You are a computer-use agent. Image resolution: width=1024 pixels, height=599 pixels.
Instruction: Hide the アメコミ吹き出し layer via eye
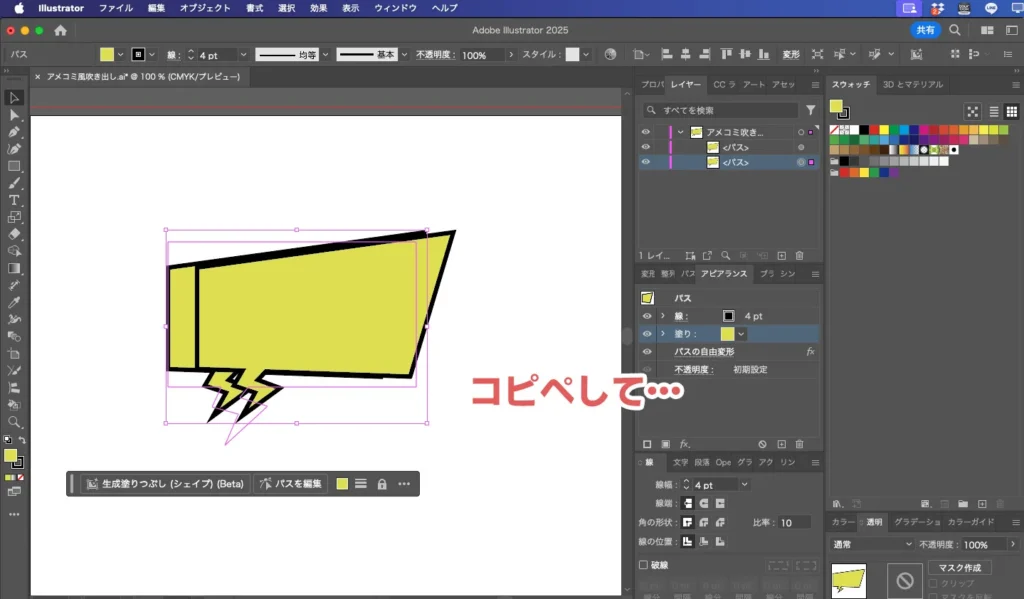coord(645,132)
